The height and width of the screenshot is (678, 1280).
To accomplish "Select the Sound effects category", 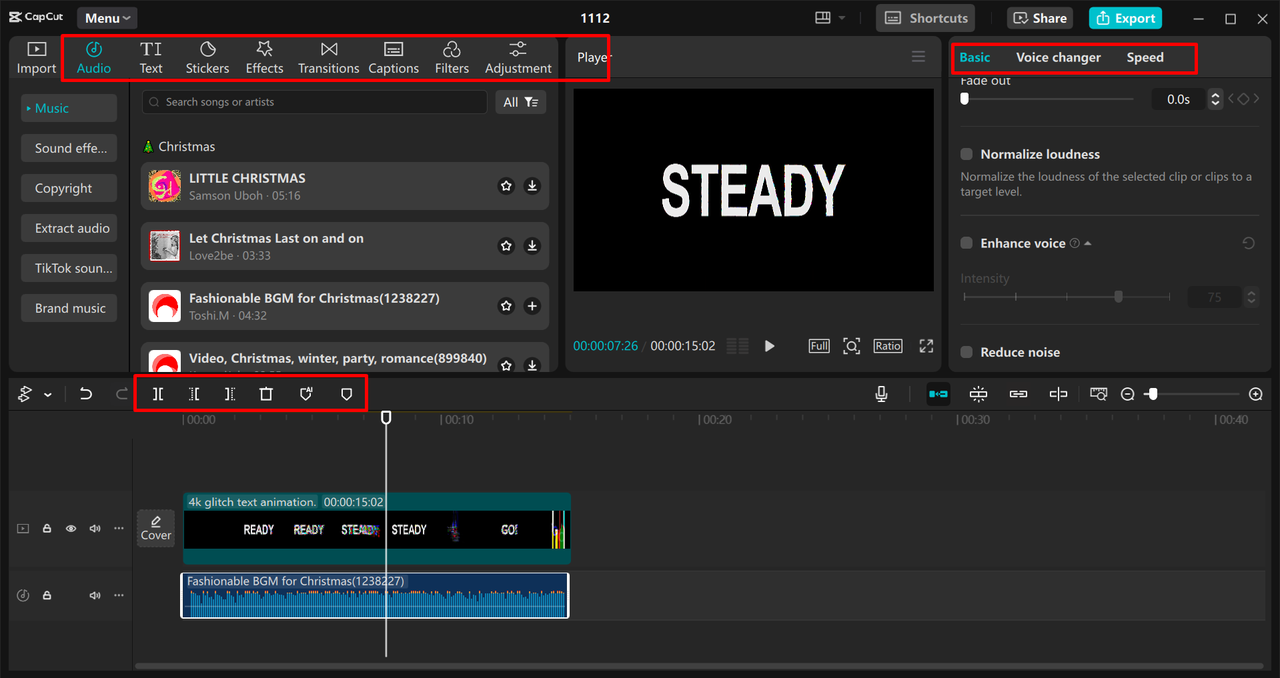I will point(70,148).
